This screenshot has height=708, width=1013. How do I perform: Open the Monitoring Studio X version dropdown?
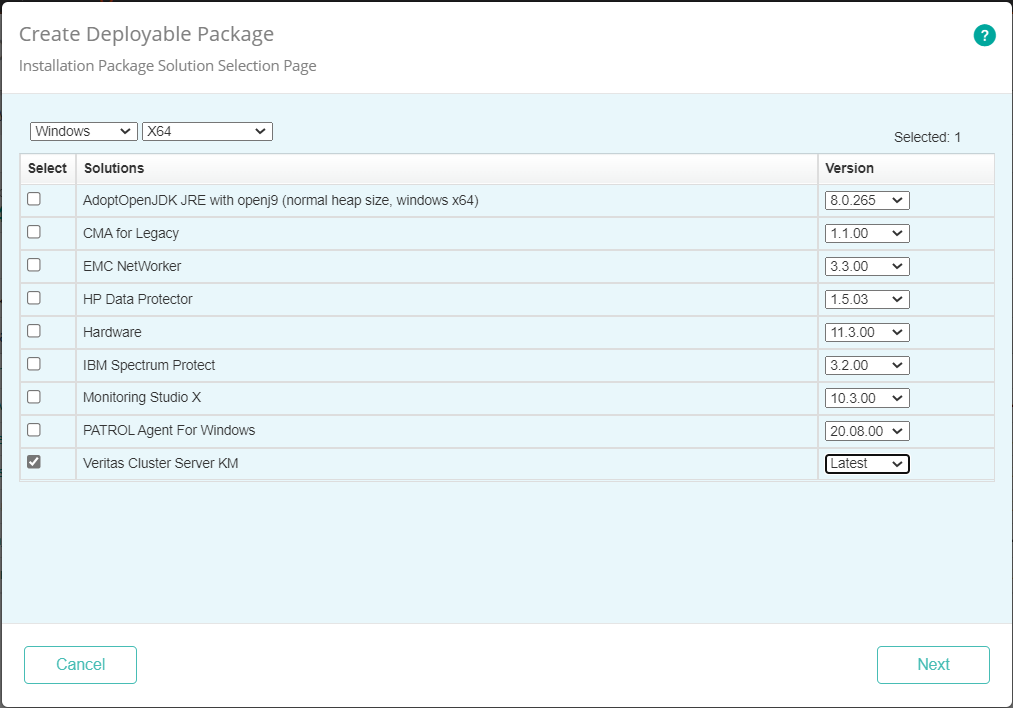(867, 397)
